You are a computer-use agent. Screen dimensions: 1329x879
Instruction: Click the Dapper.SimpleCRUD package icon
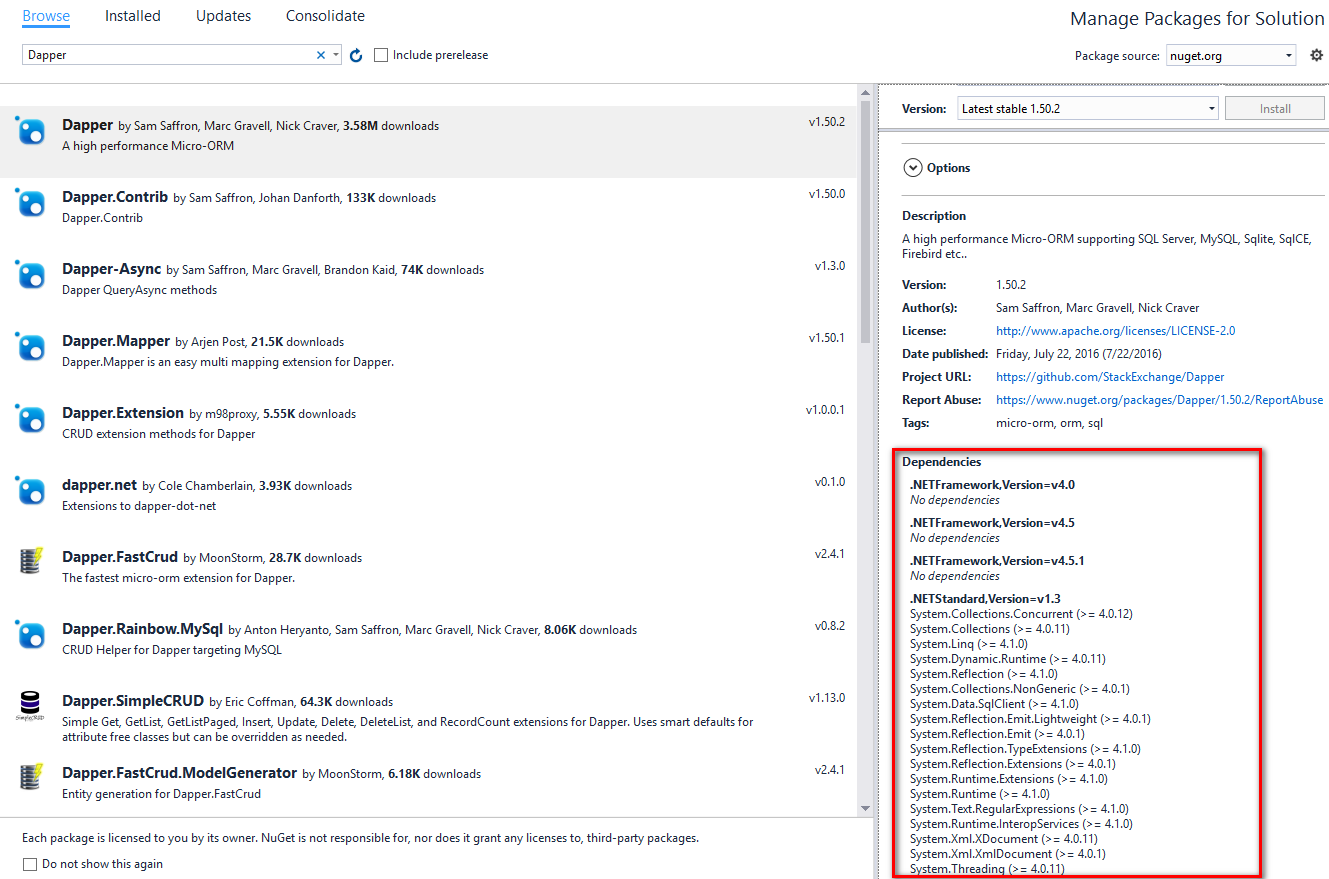(32, 706)
